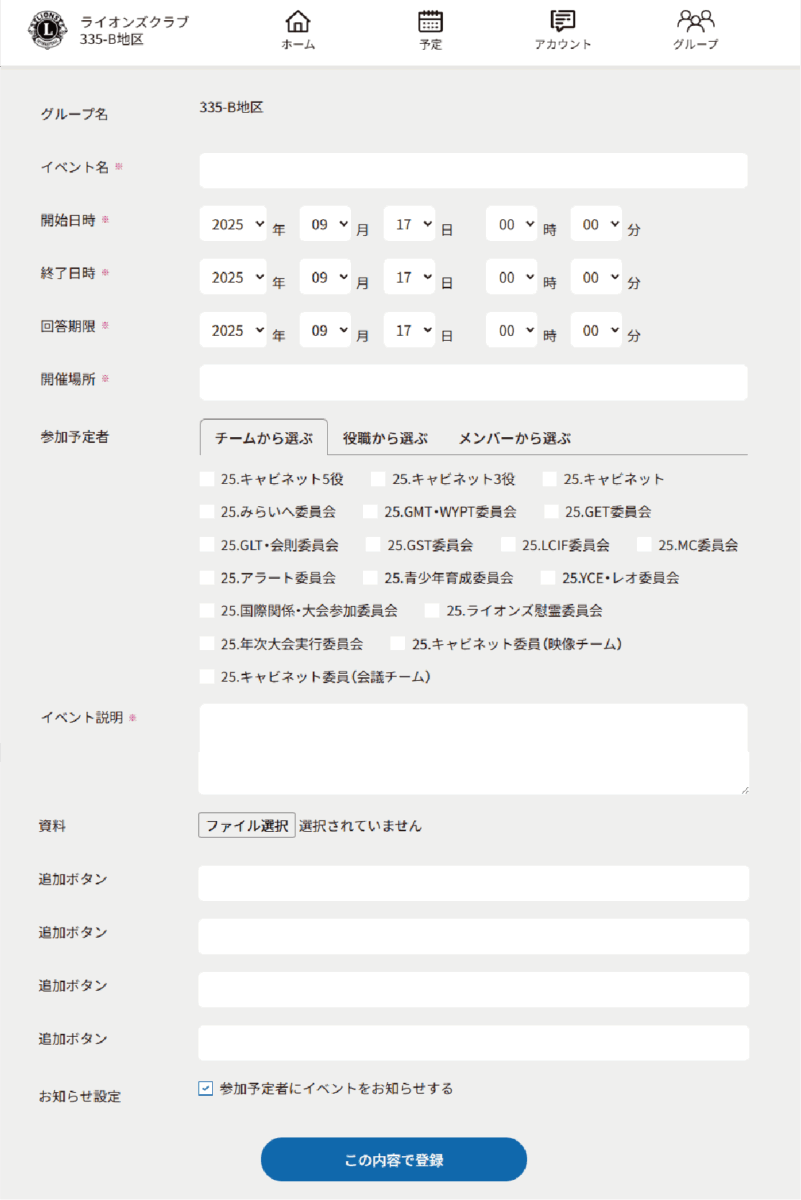Open the アカウント account icon
Viewport: 801px width, 1200px height.
[x=563, y=22]
